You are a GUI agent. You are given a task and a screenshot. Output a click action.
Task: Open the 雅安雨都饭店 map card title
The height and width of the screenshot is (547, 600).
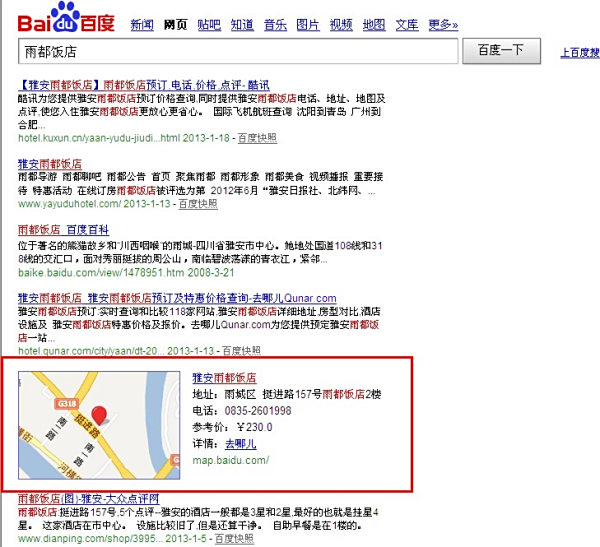tap(224, 378)
